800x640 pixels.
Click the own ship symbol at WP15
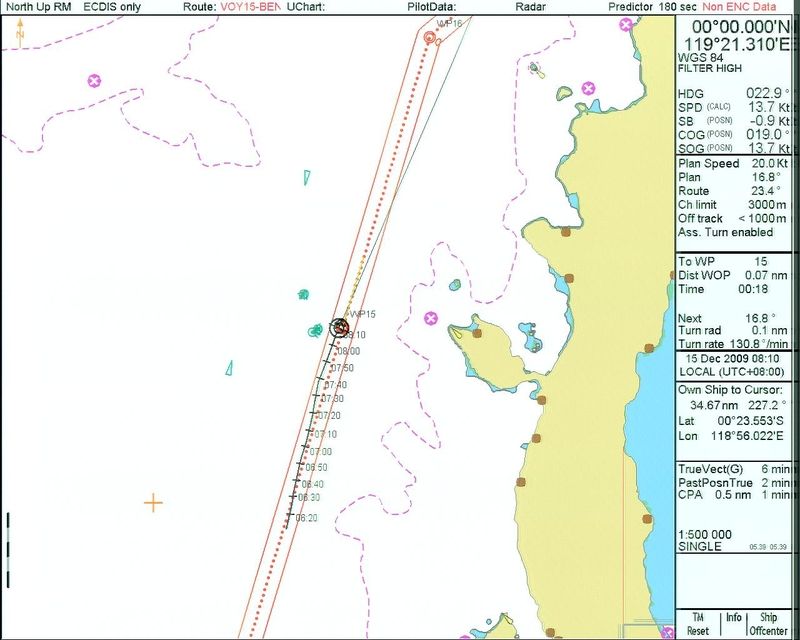point(339,328)
